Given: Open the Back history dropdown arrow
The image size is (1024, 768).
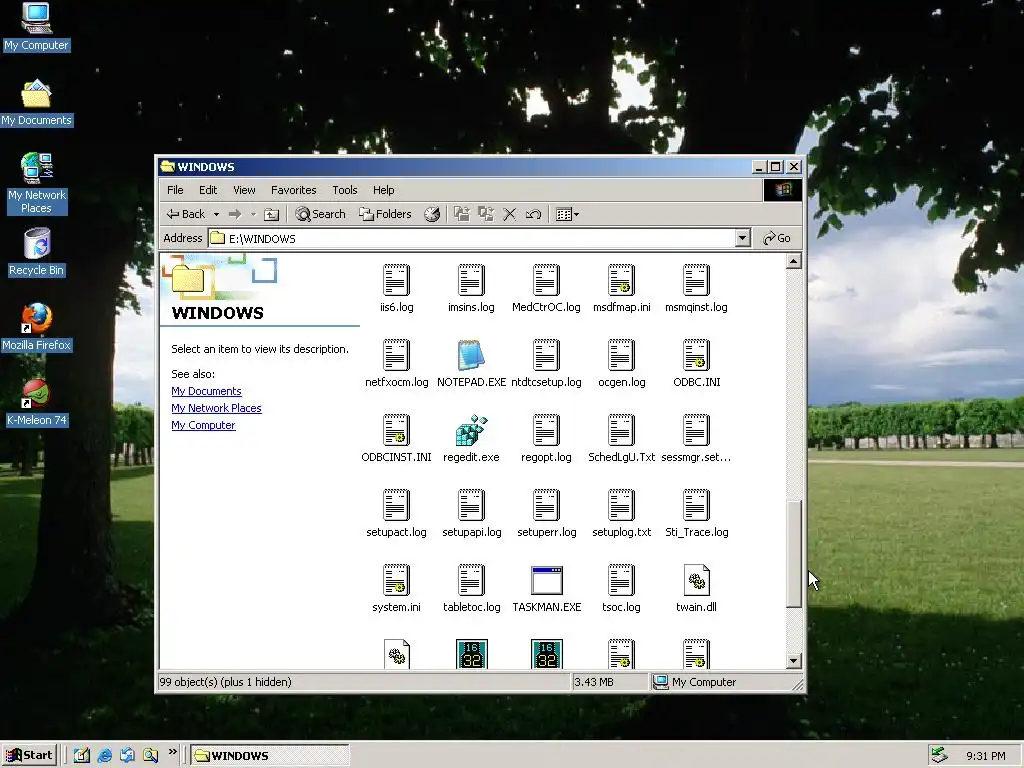Looking at the screenshot, I should click(216, 214).
